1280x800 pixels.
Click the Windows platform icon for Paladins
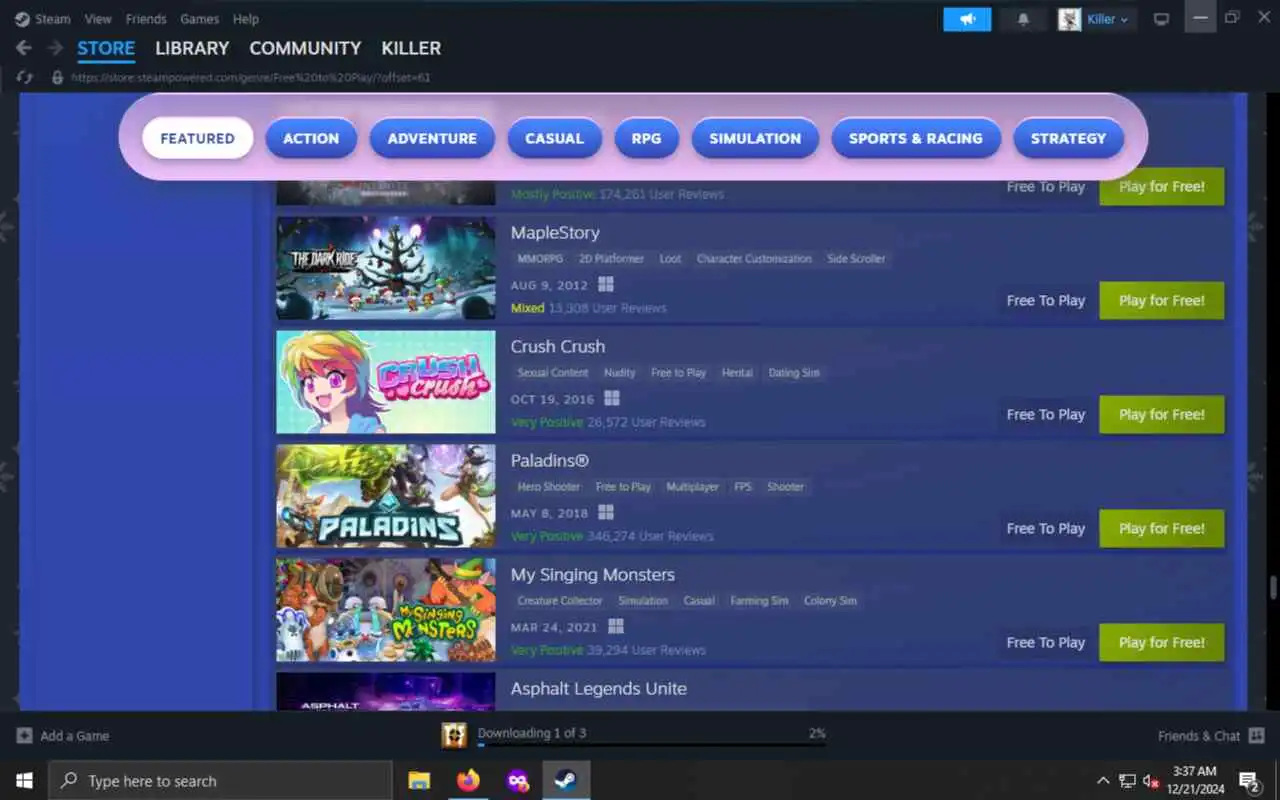(606, 513)
